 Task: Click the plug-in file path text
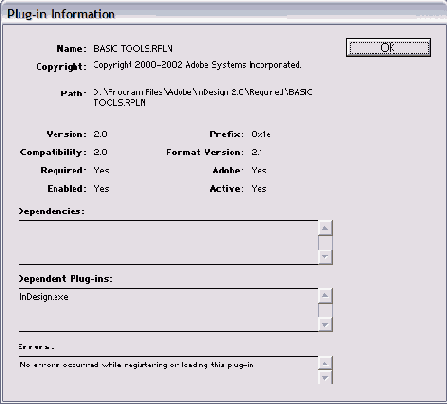(203, 97)
